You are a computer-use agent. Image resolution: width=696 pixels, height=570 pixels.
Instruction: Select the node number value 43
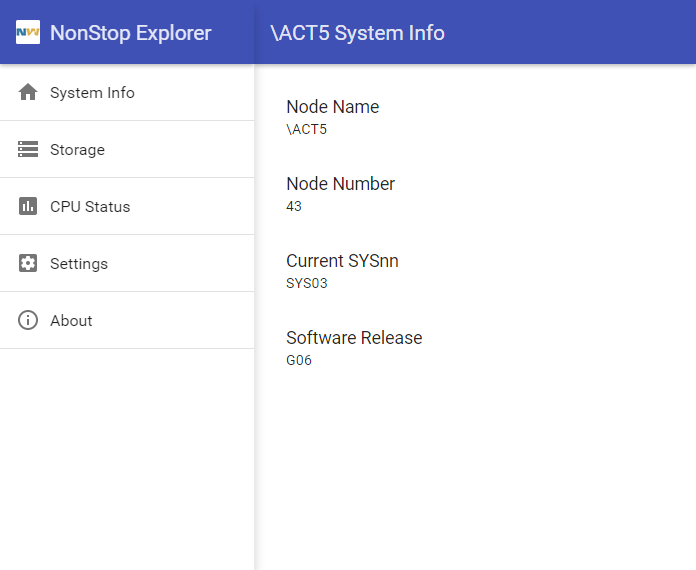pyautogui.click(x=294, y=206)
